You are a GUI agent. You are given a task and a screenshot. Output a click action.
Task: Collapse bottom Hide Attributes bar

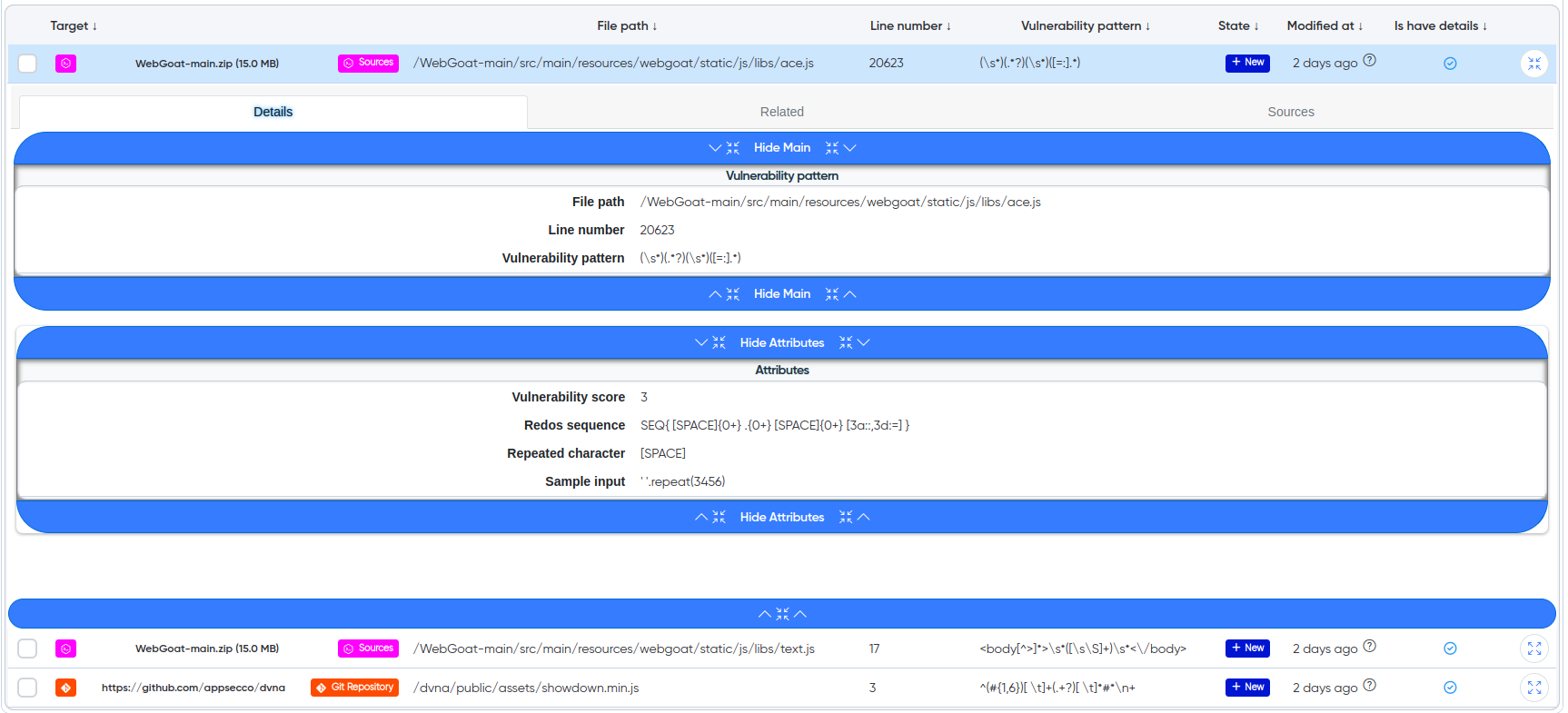[x=782, y=517]
